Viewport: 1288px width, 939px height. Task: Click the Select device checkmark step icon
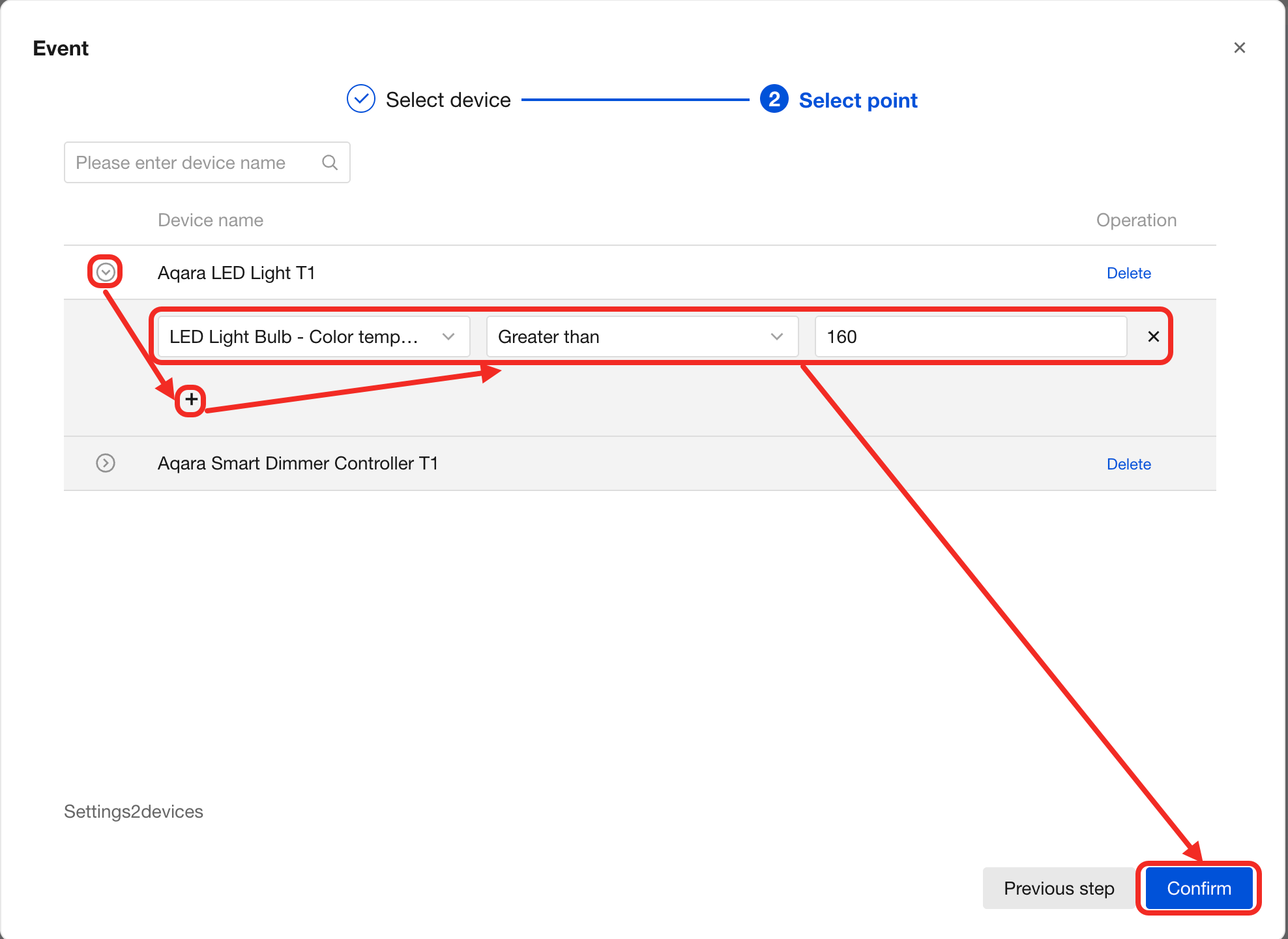[360, 99]
